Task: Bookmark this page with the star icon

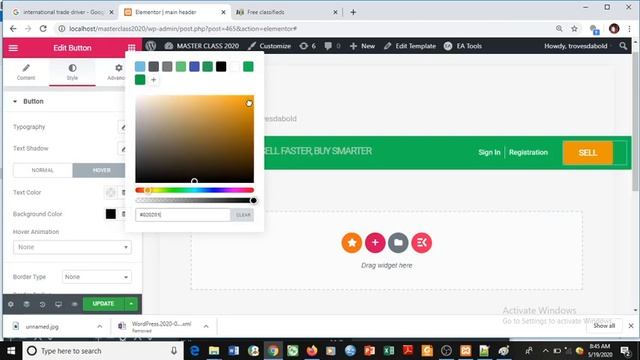Action: coord(574,29)
